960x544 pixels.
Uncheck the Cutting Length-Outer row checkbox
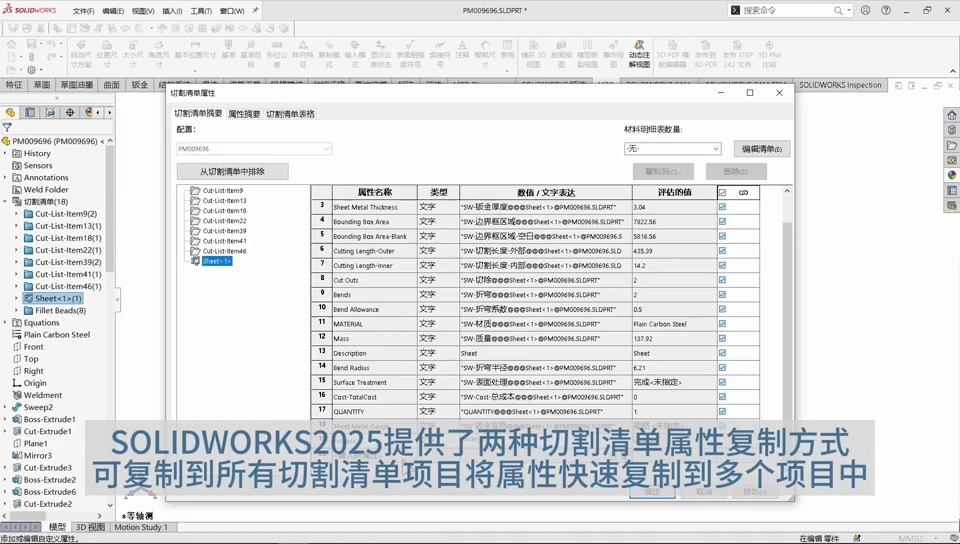tap(722, 251)
